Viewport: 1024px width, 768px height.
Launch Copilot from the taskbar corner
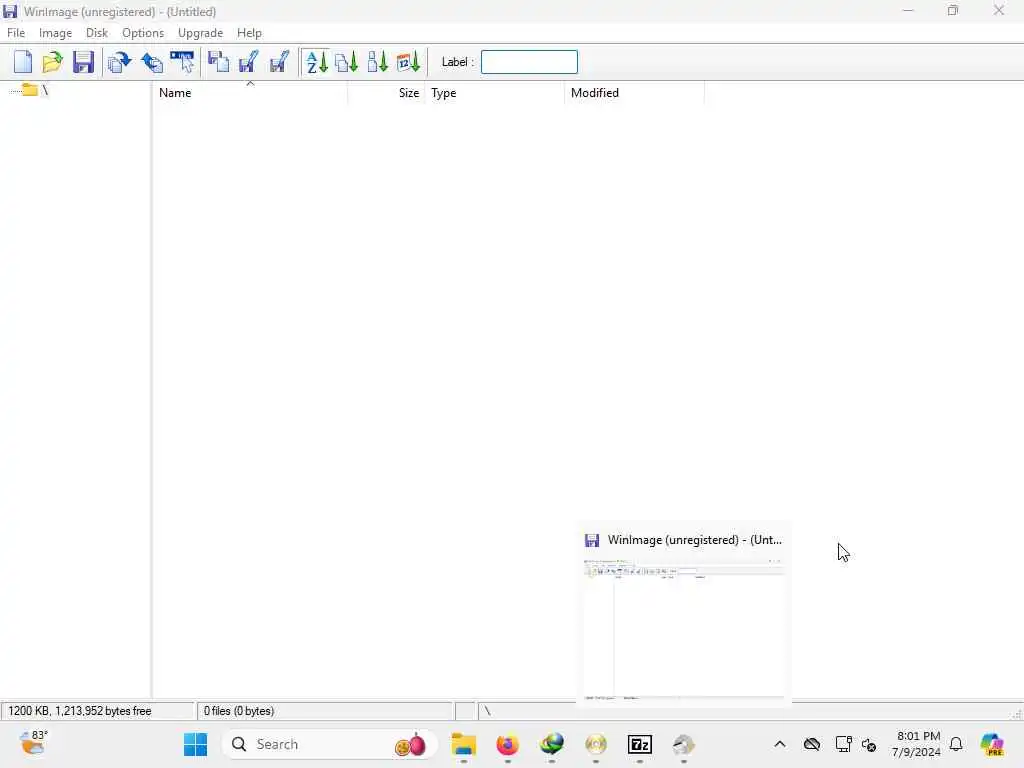coord(992,744)
